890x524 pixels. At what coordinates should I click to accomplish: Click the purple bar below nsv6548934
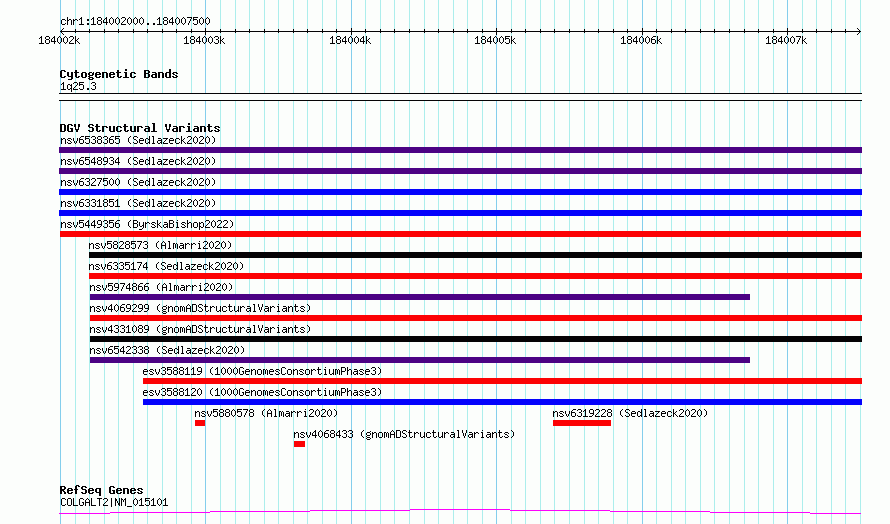point(460,171)
